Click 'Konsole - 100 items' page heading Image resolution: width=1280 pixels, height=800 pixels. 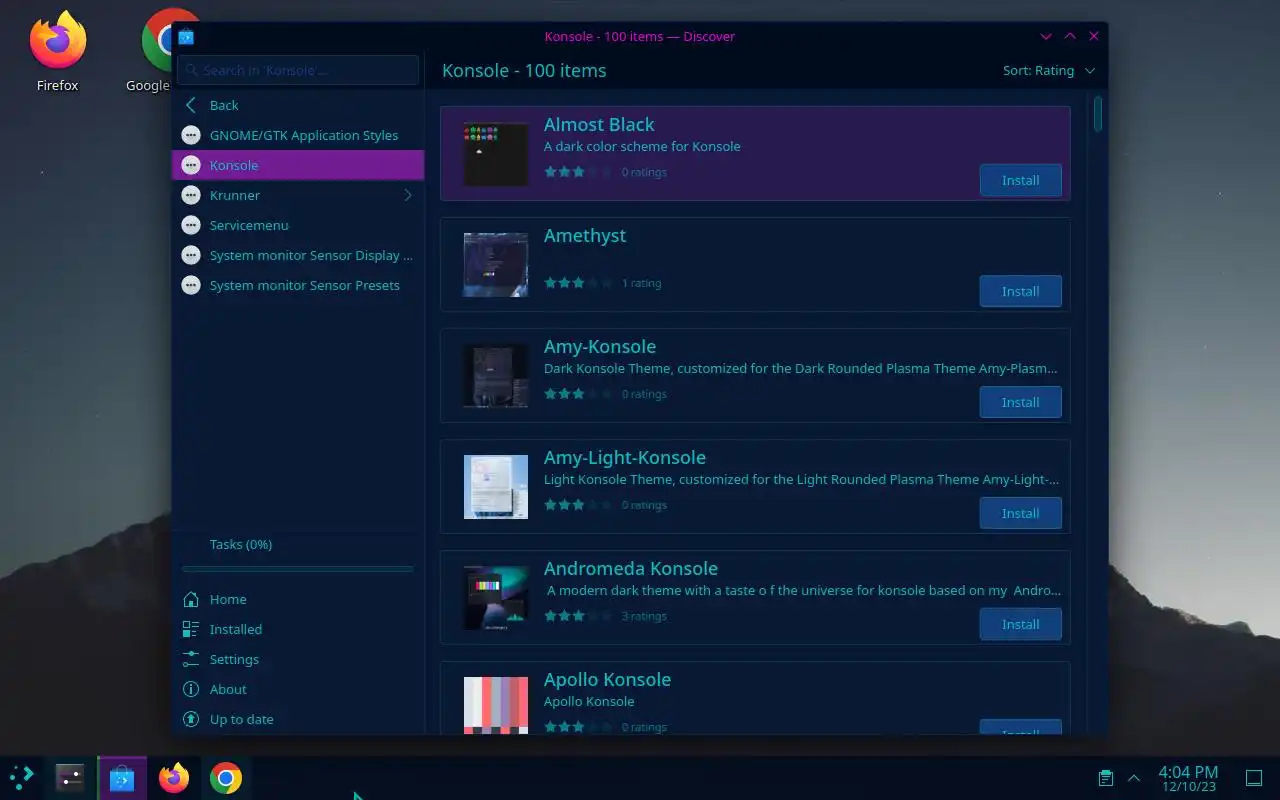[x=524, y=71]
